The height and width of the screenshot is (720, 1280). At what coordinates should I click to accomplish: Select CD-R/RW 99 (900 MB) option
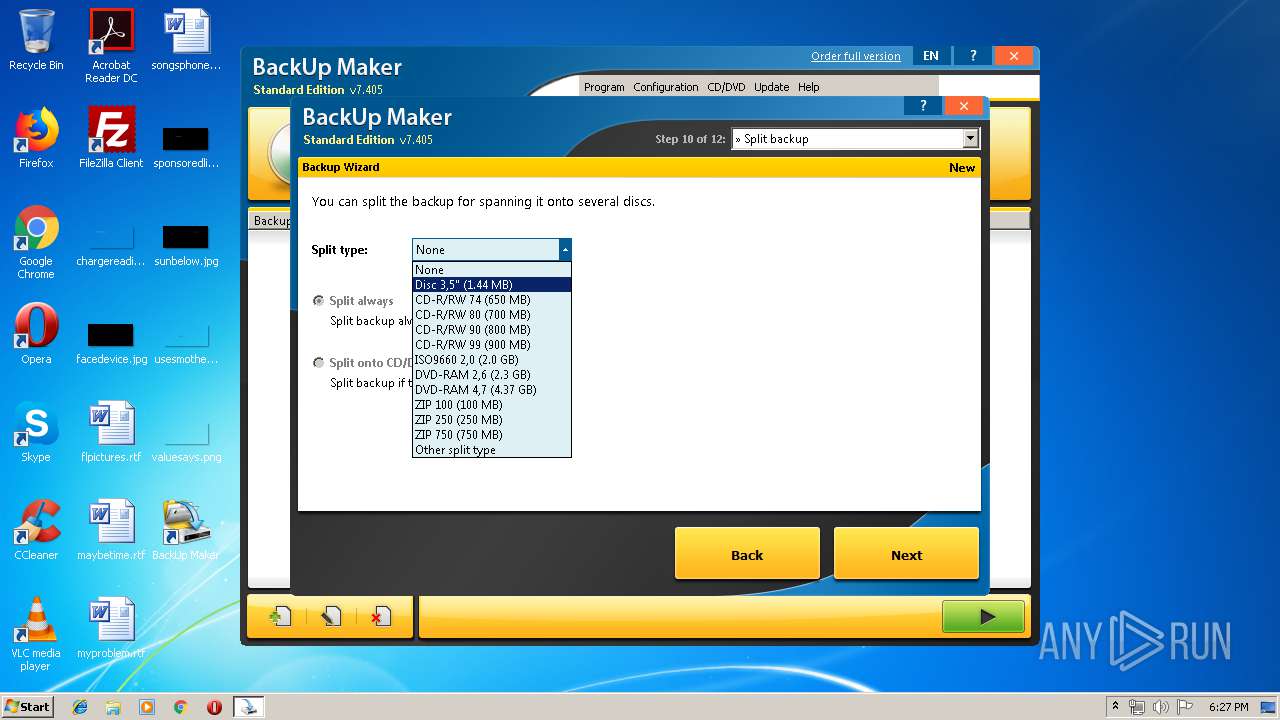click(491, 345)
